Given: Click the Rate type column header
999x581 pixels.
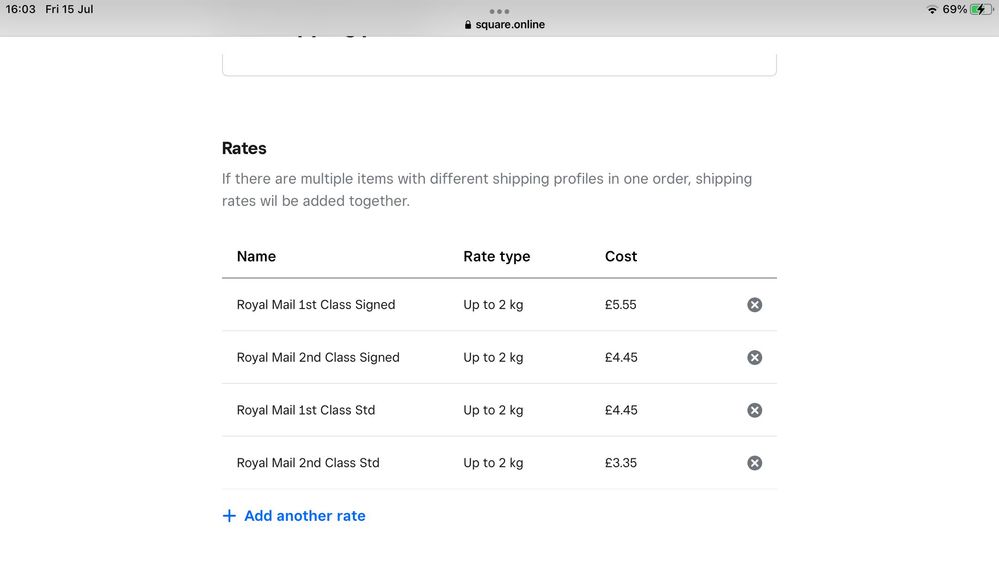Looking at the screenshot, I should click(496, 256).
